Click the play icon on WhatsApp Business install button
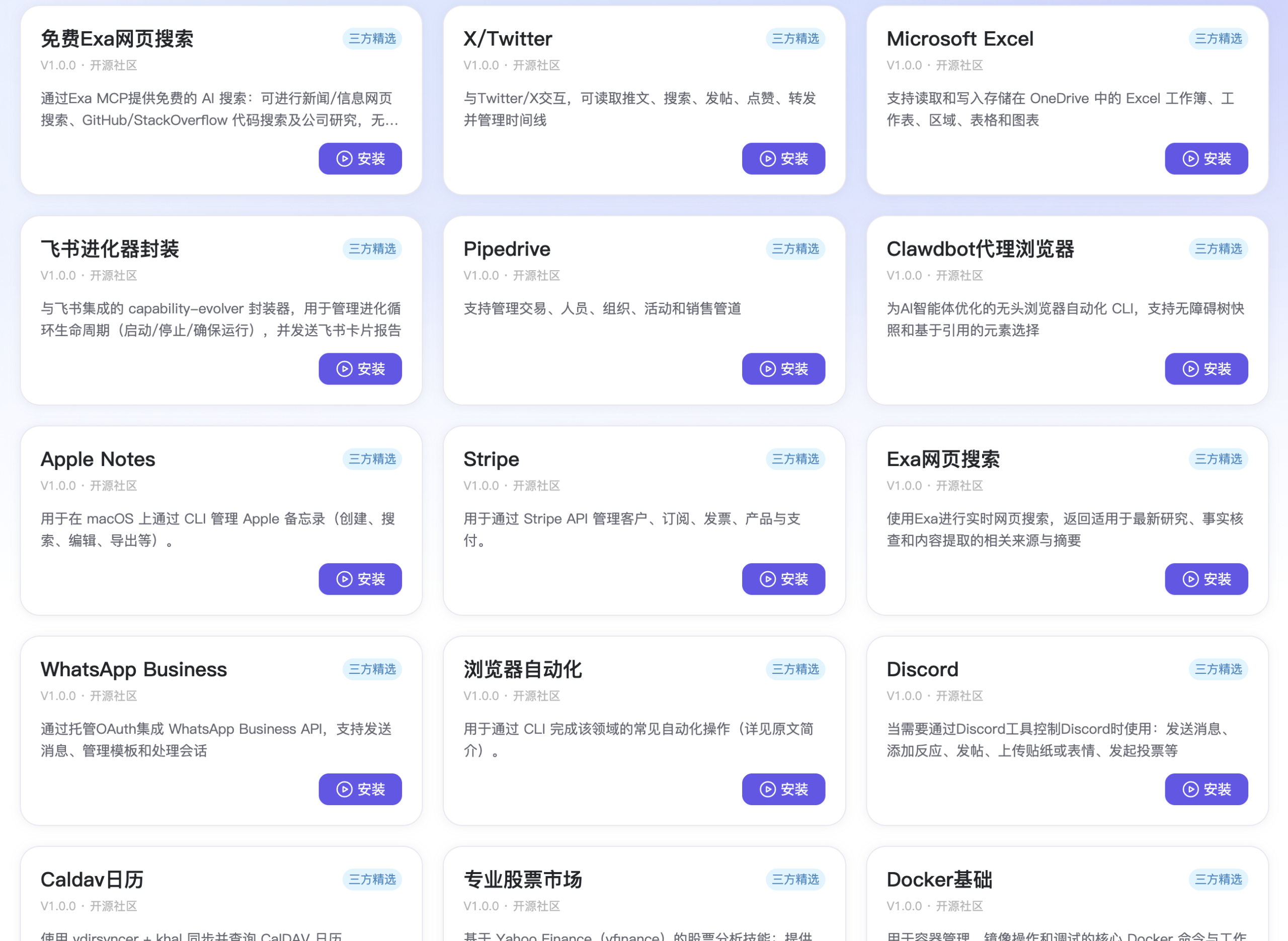Viewport: 1288px width, 941px height. pos(344,790)
